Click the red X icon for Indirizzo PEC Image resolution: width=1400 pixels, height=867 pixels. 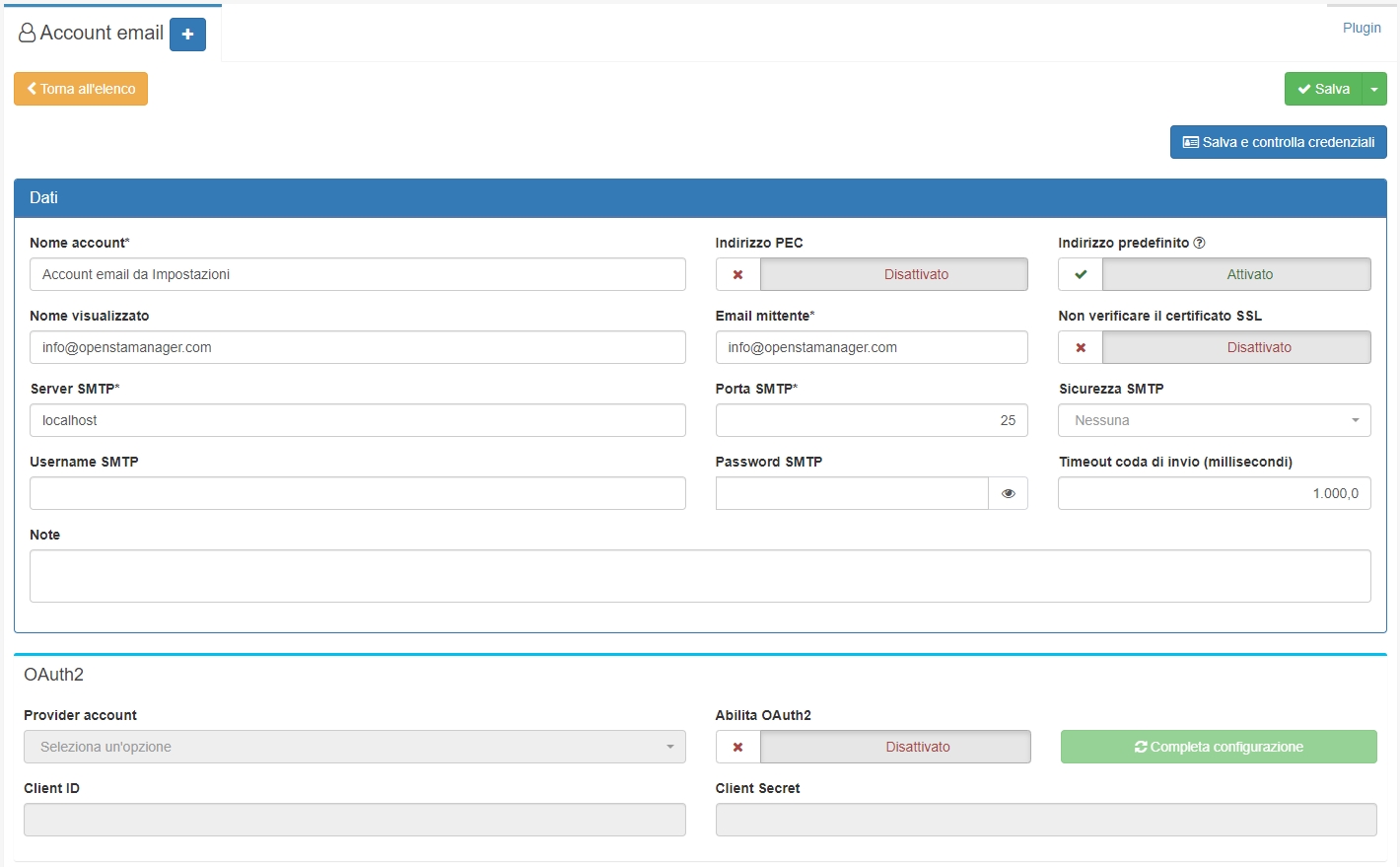point(737,274)
